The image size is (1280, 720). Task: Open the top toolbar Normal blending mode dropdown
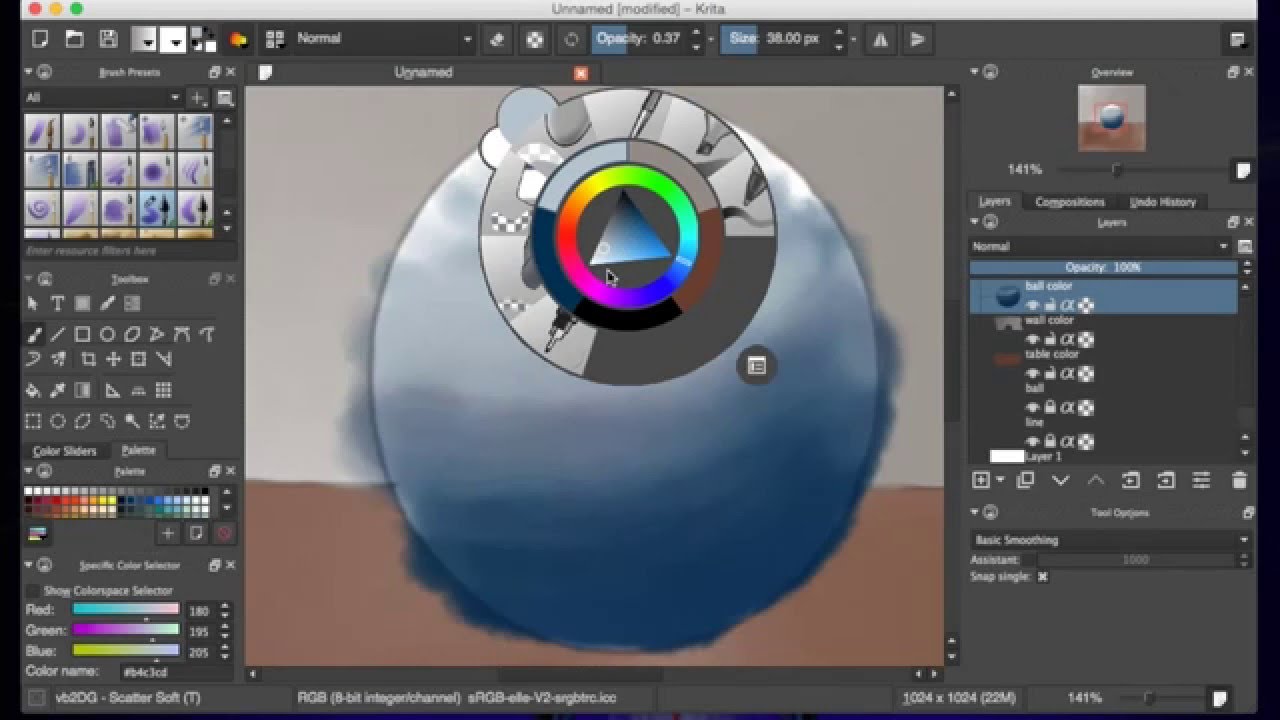383,39
